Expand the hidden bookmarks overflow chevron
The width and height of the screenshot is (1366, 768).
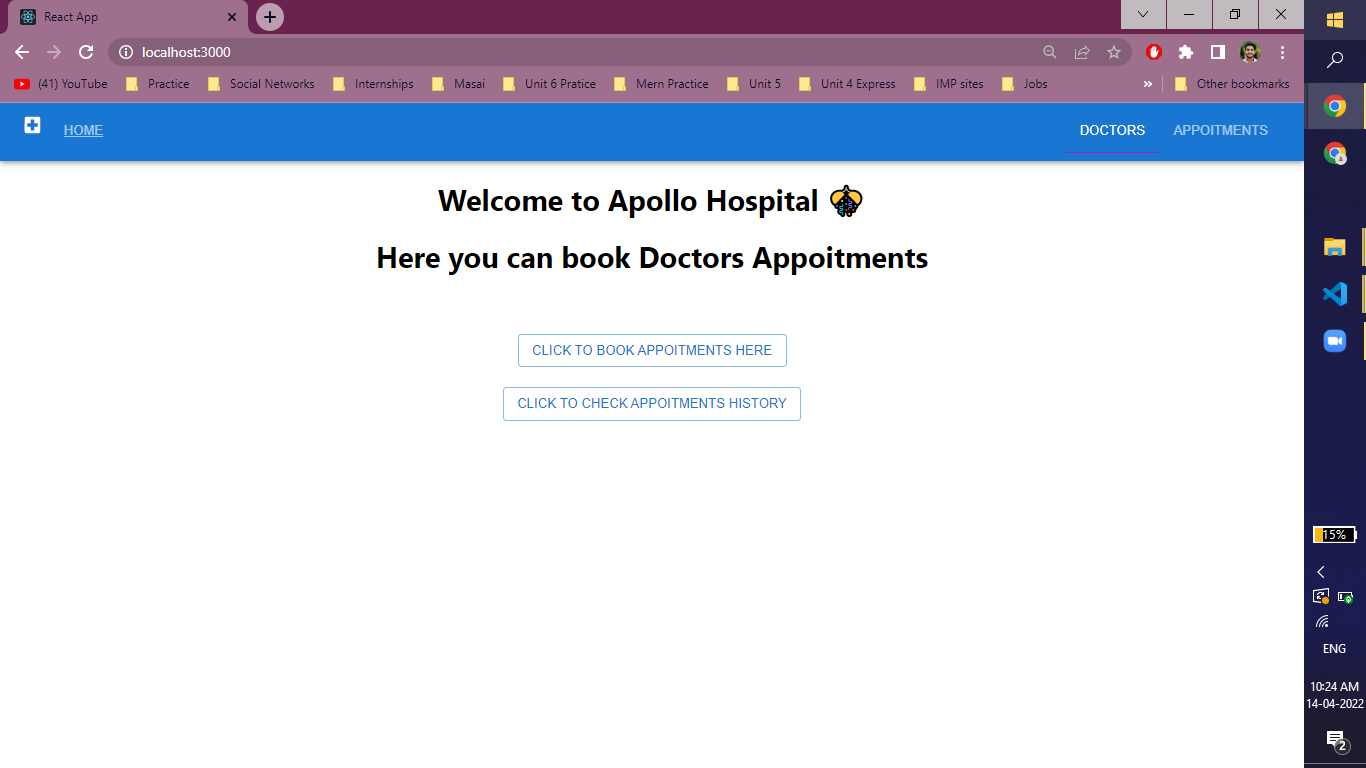click(1148, 84)
